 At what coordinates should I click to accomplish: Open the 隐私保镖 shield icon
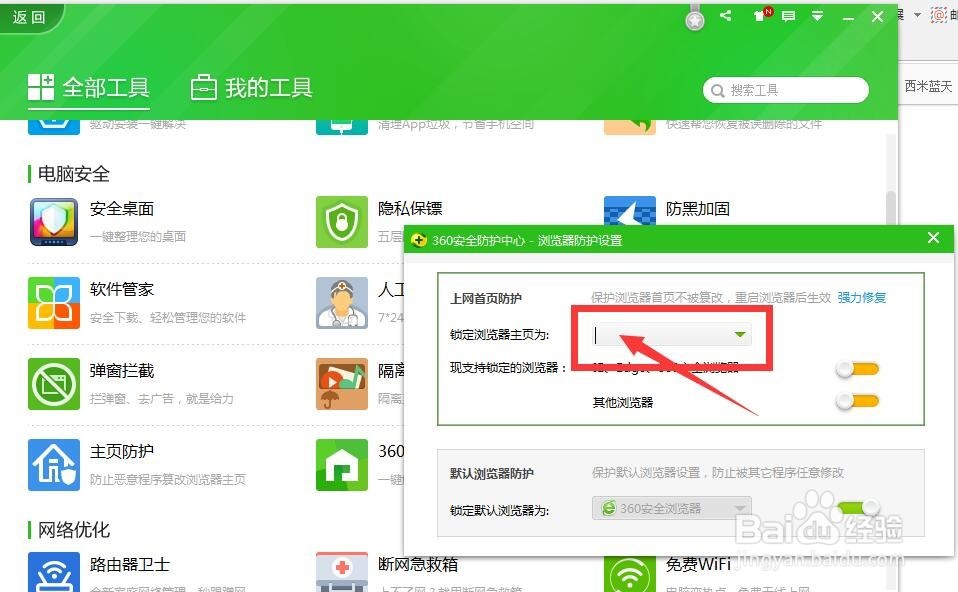click(x=342, y=222)
